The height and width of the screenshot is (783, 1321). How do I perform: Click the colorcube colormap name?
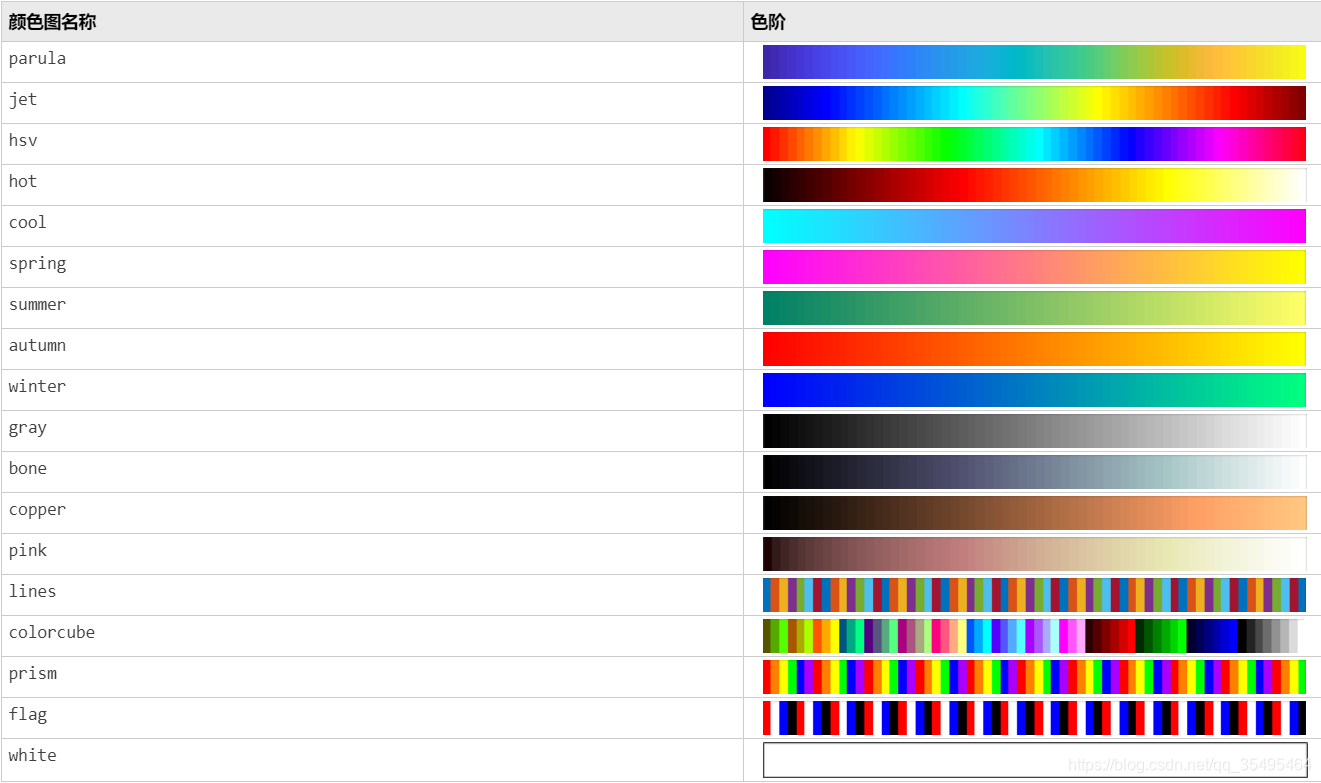coord(52,633)
